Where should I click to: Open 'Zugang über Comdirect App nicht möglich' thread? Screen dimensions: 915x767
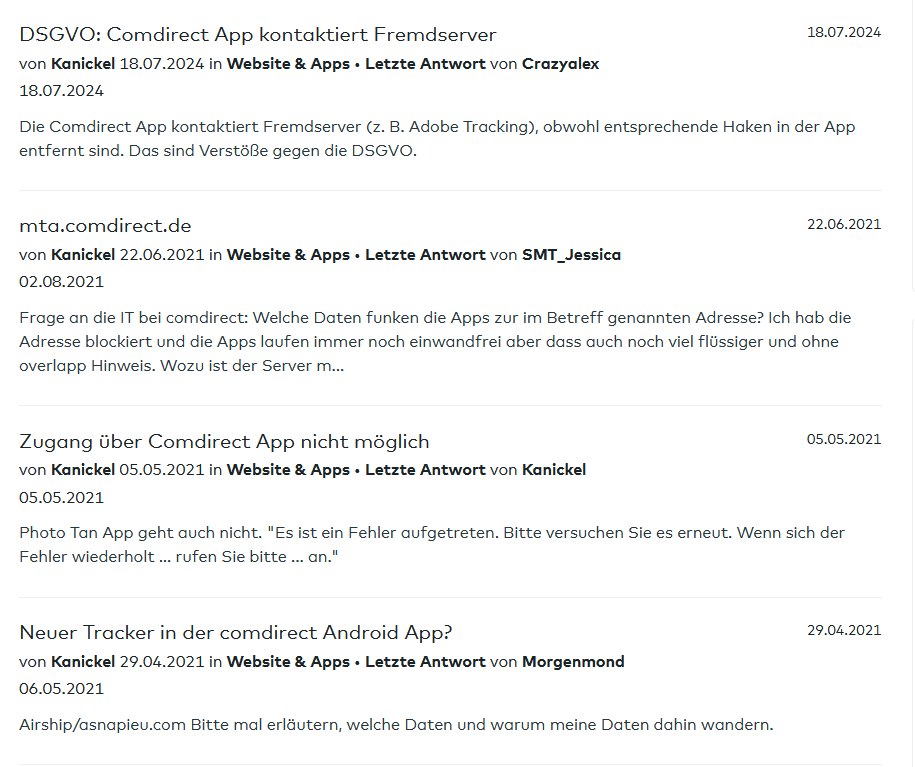point(224,442)
